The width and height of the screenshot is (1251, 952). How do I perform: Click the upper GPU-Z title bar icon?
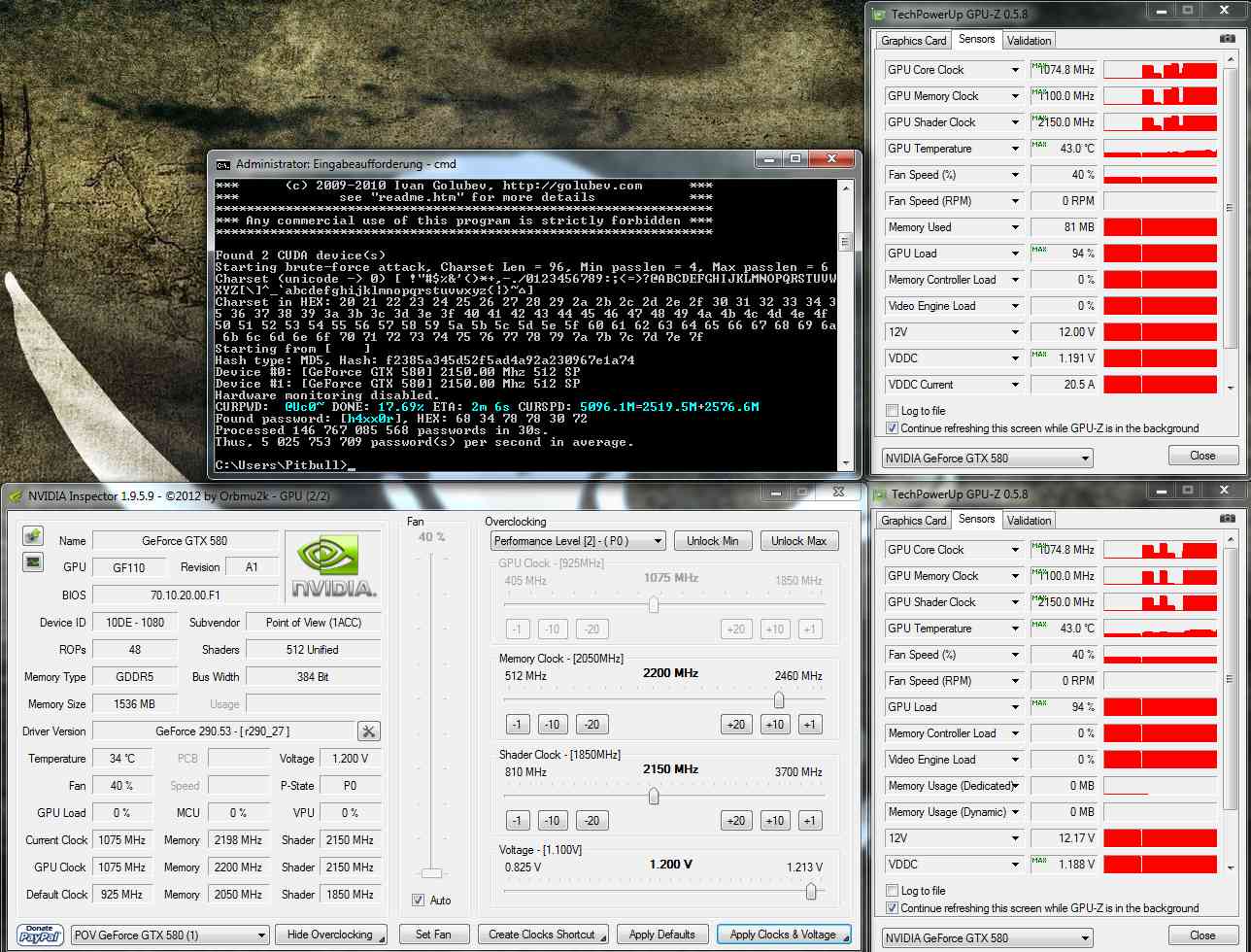pos(878,14)
